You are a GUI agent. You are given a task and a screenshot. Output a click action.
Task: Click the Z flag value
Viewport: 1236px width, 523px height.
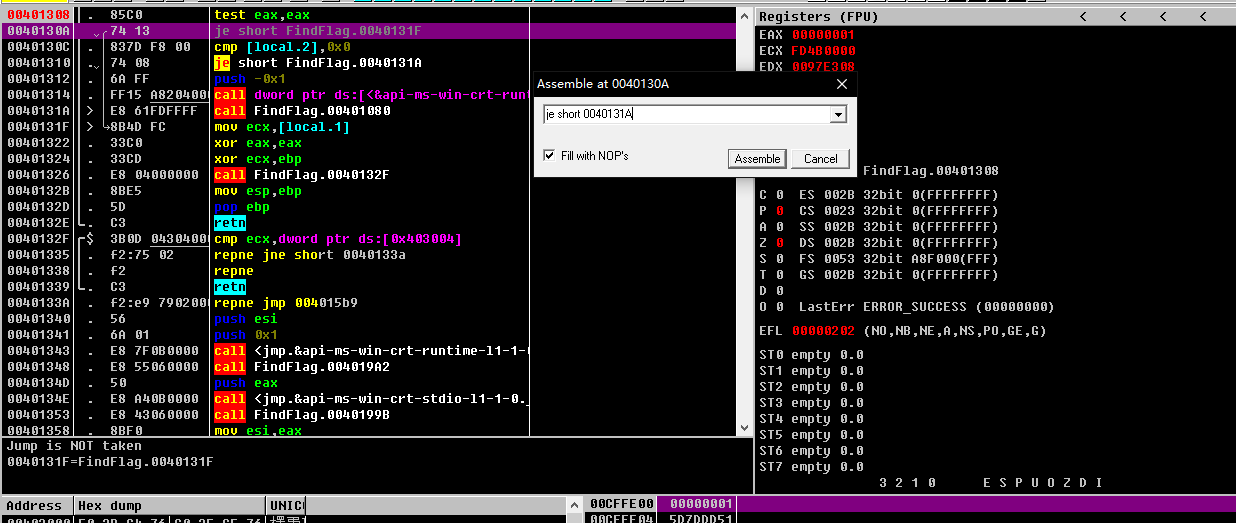[779, 243]
